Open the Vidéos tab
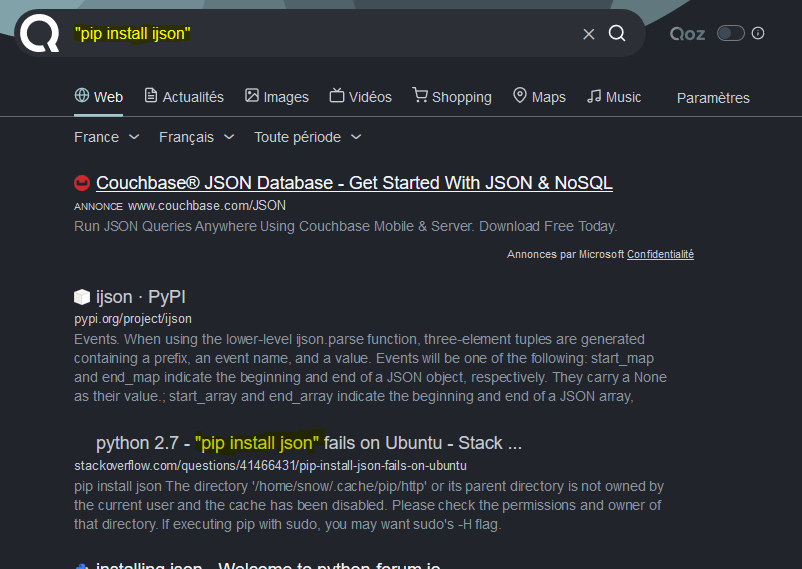The height and width of the screenshot is (569, 802). 361,97
